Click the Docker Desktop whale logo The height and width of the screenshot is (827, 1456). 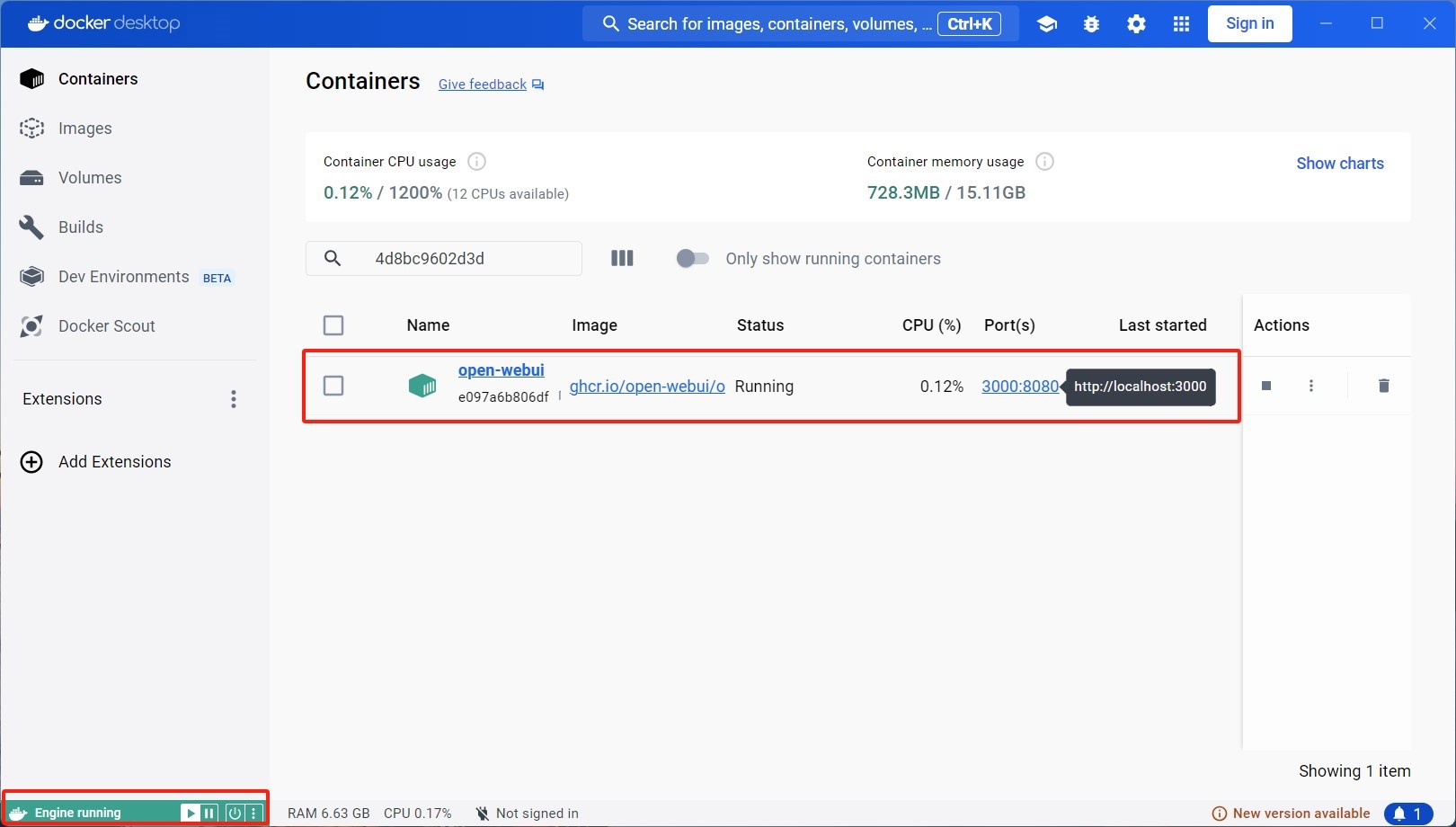[38, 22]
